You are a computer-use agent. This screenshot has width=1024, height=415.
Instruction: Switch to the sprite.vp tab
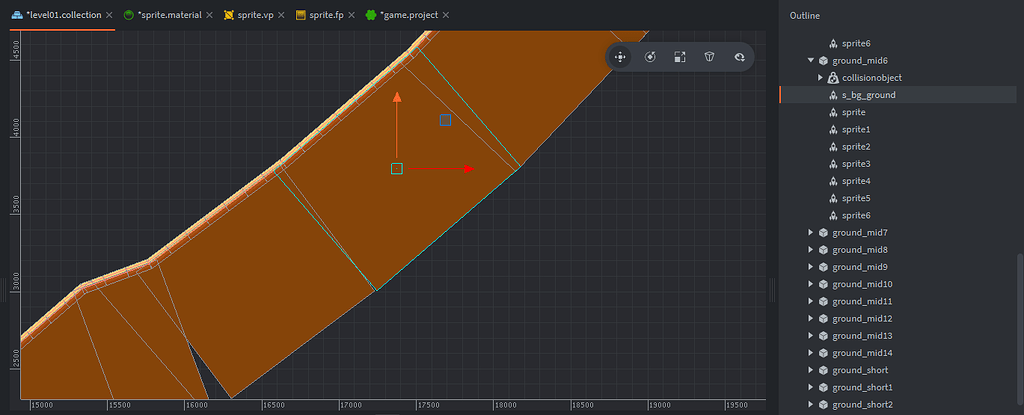click(x=255, y=15)
